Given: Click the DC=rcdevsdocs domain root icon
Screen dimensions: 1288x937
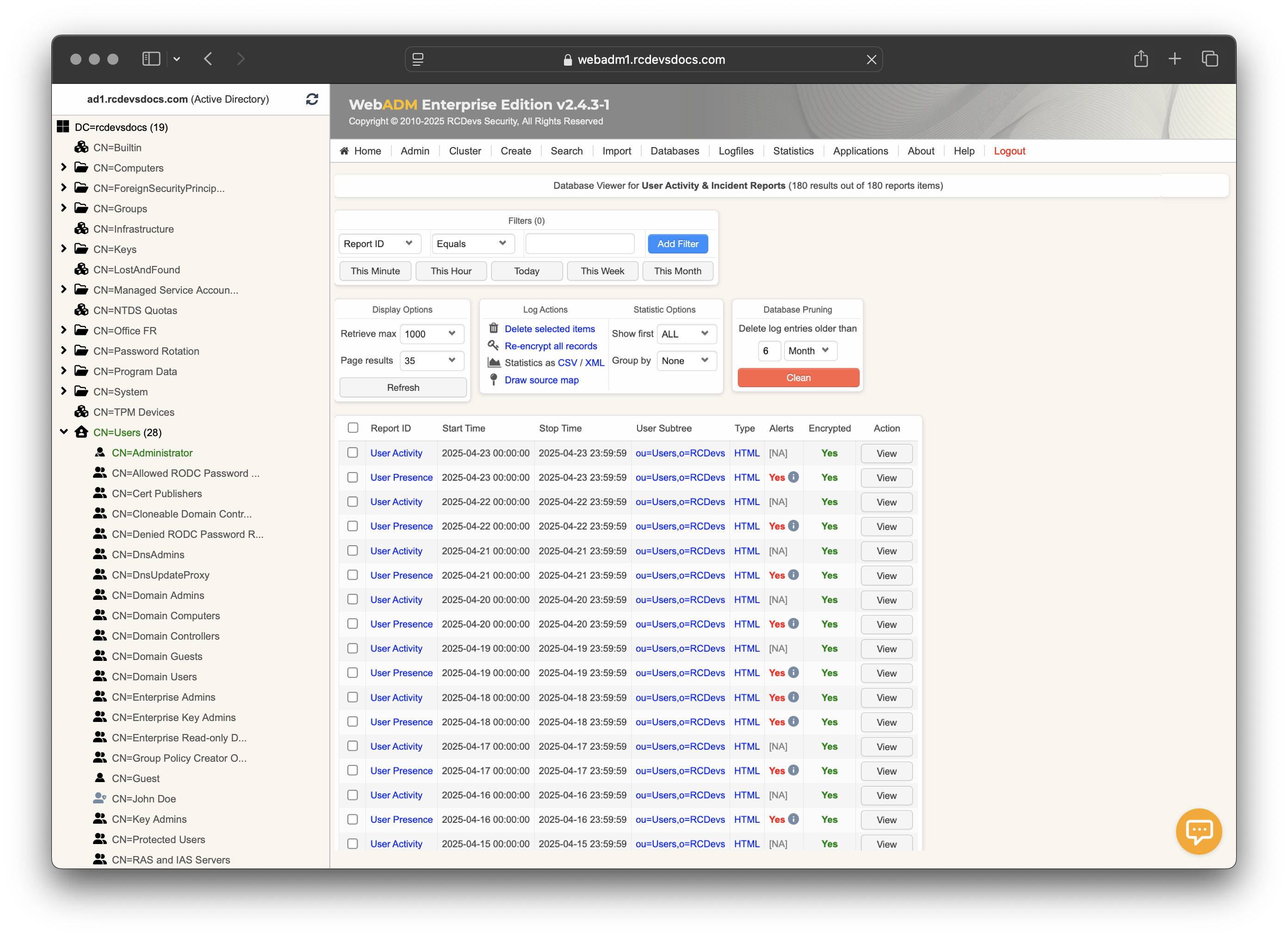Looking at the screenshot, I should [63, 127].
